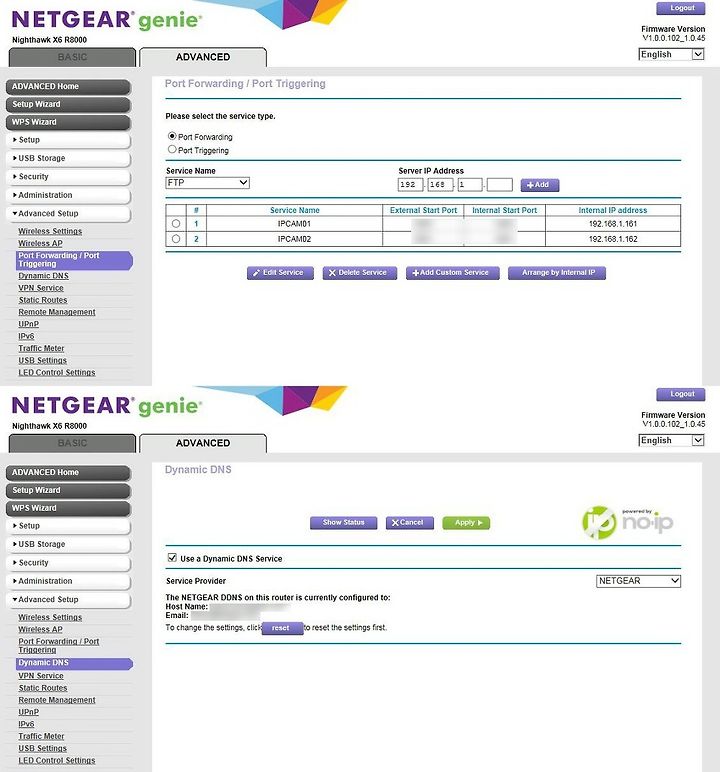Viewport: 720px width, 772px height.
Task: Switch to the ADVANCED tab in lower panel
Action: (203, 443)
